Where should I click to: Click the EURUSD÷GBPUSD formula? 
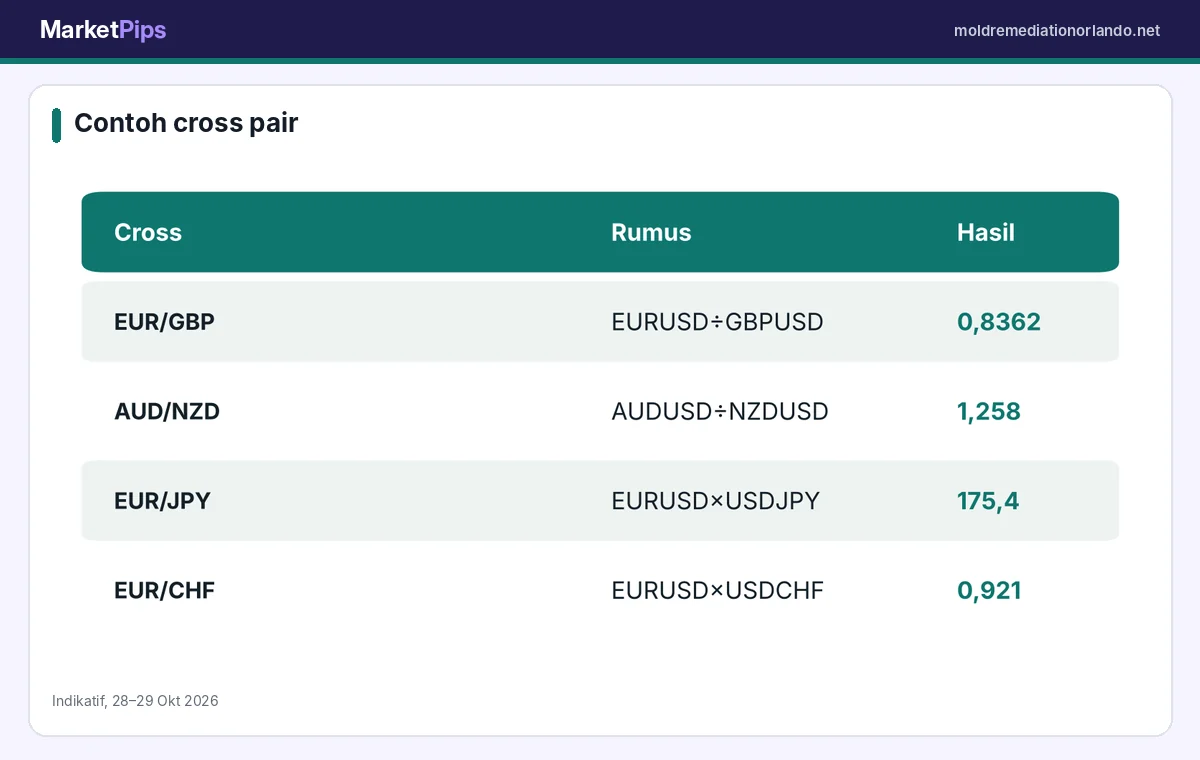pyautogui.click(x=717, y=322)
